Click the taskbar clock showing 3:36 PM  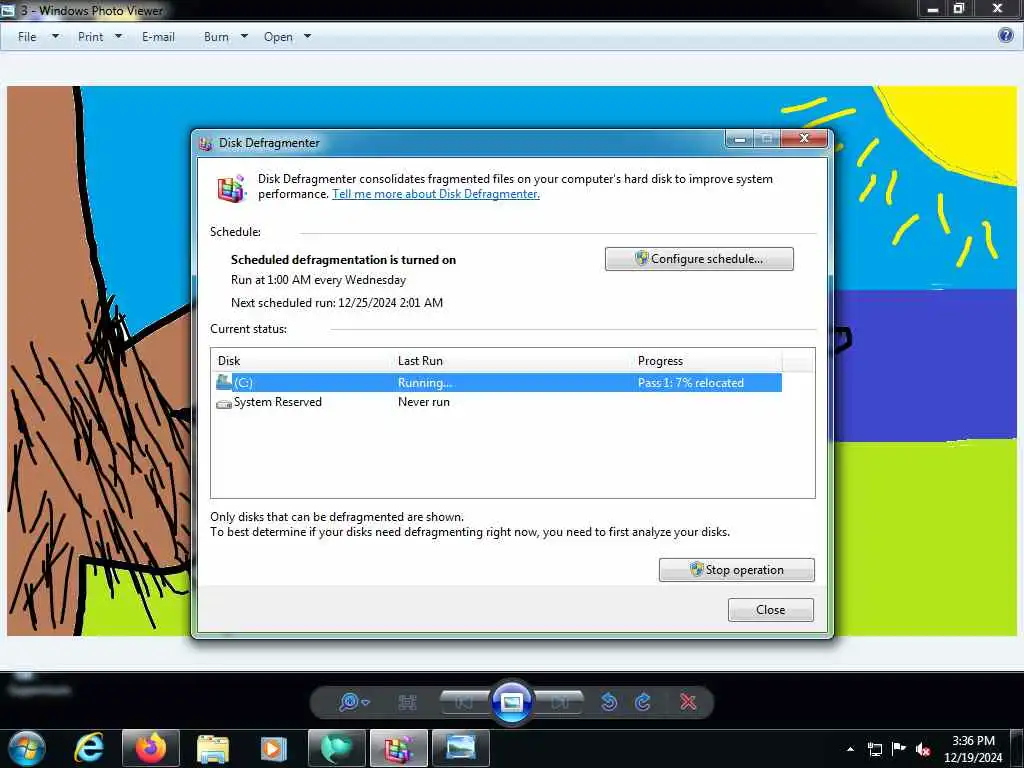pyautogui.click(x=973, y=749)
